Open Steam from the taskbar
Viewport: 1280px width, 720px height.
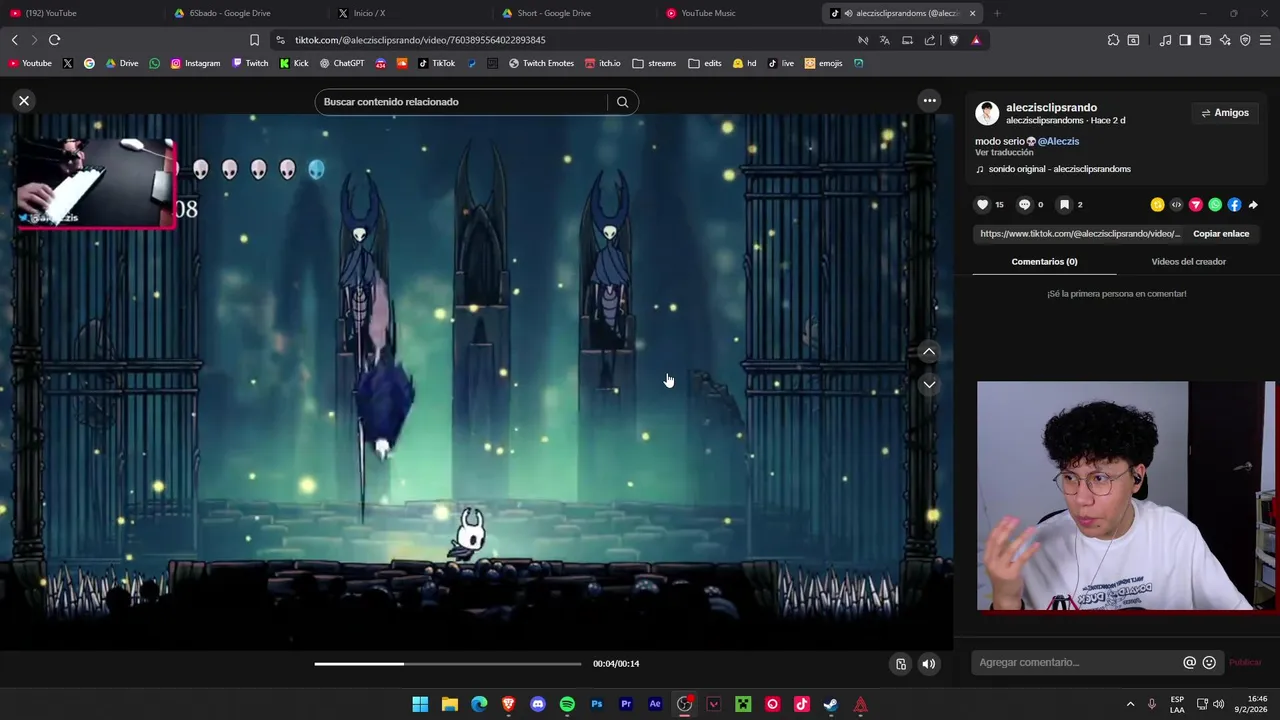pyautogui.click(x=831, y=704)
